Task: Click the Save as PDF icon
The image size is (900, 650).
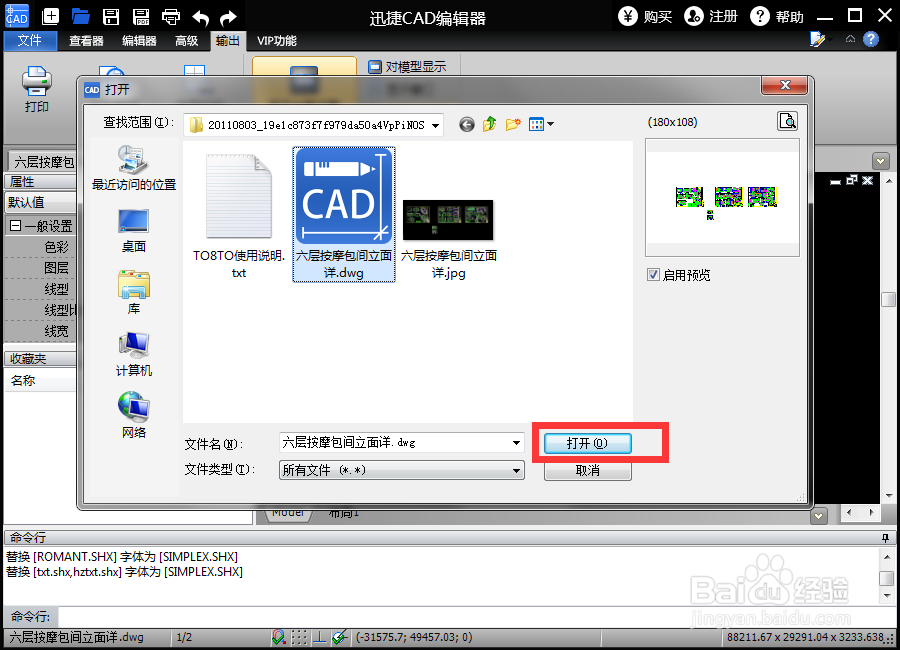Action: pos(141,16)
